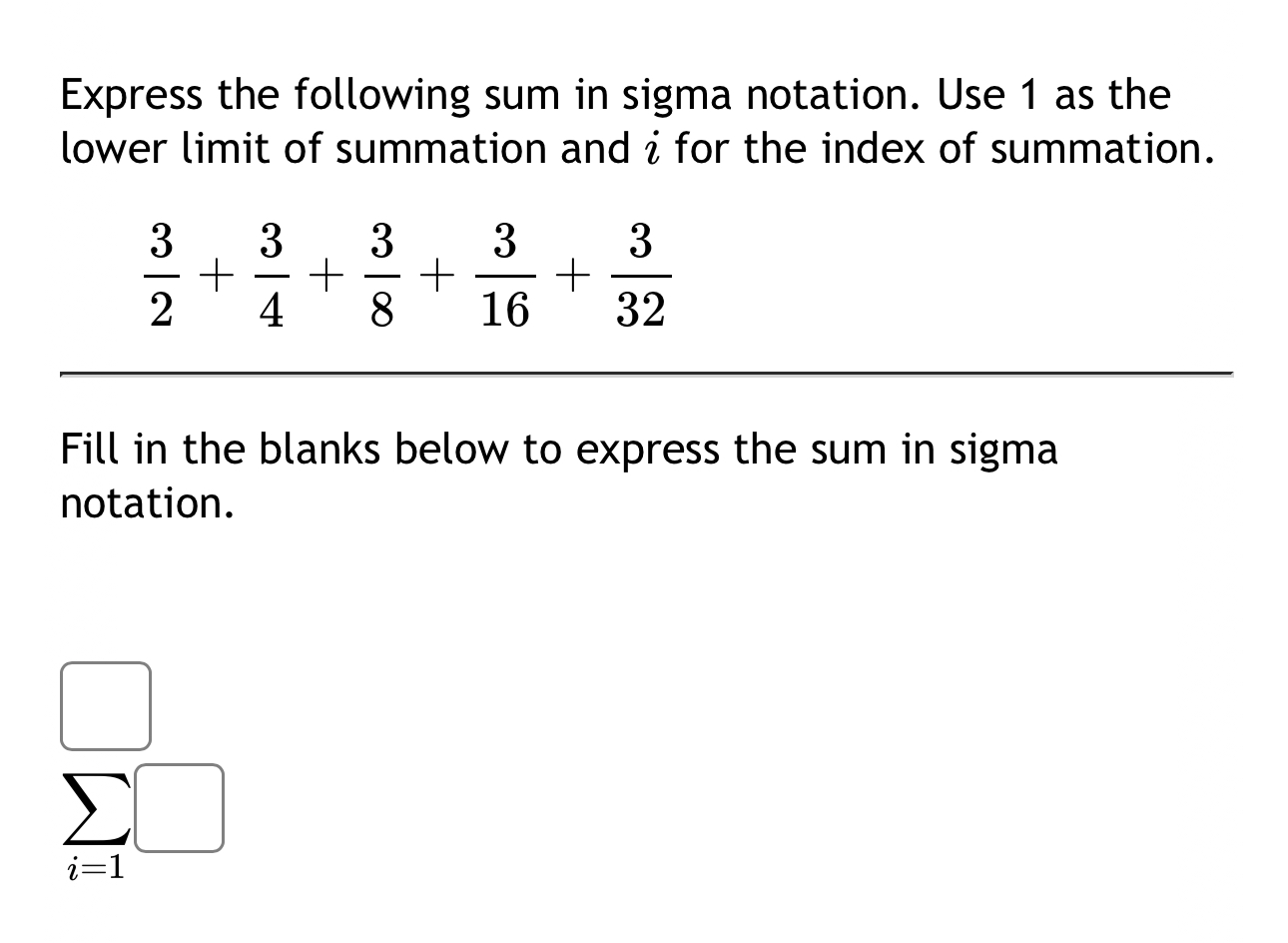Viewport: 1288px width, 943px height.
Task: Click the denominator 32 of the last fraction
Action: point(643,310)
